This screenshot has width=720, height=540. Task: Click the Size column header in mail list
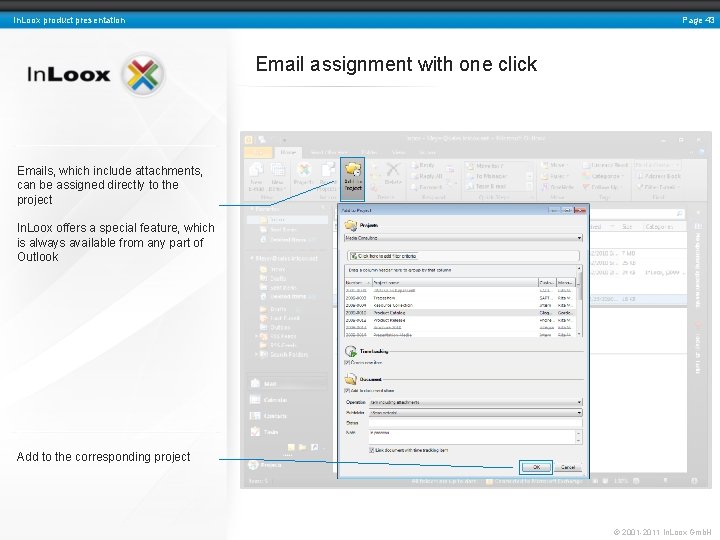click(628, 227)
